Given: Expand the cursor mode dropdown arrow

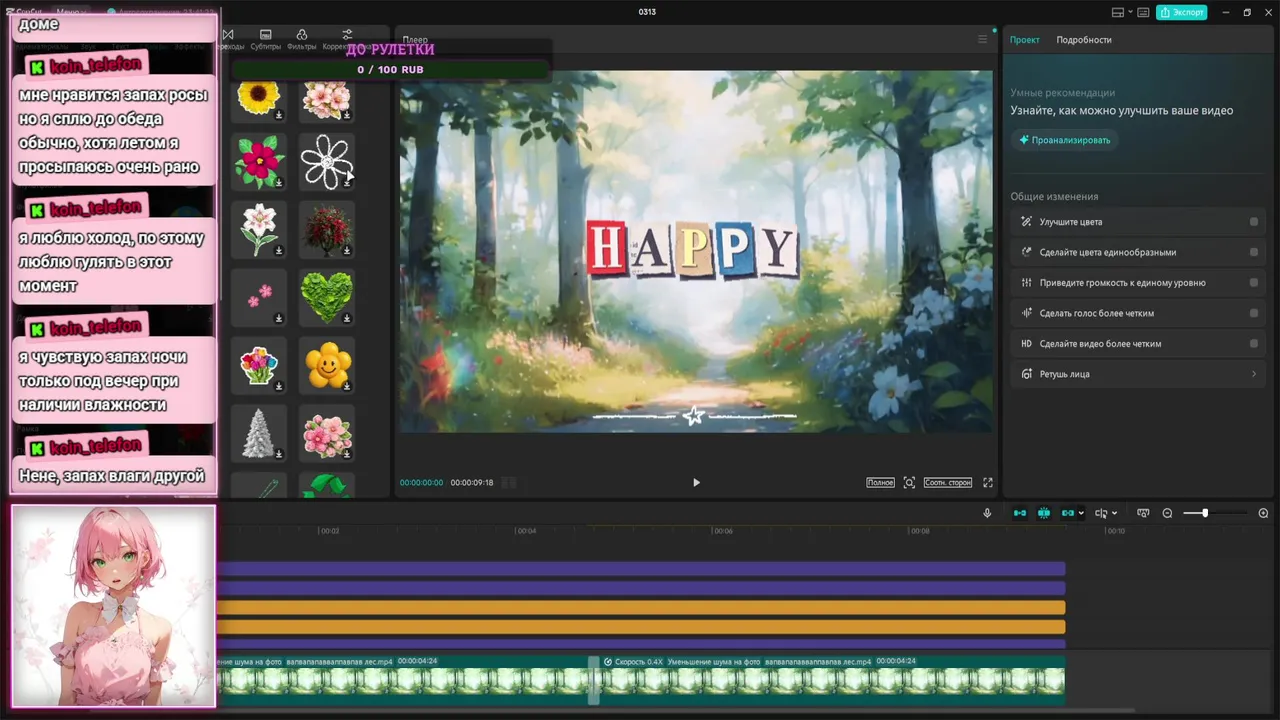Looking at the screenshot, I should tap(1115, 514).
